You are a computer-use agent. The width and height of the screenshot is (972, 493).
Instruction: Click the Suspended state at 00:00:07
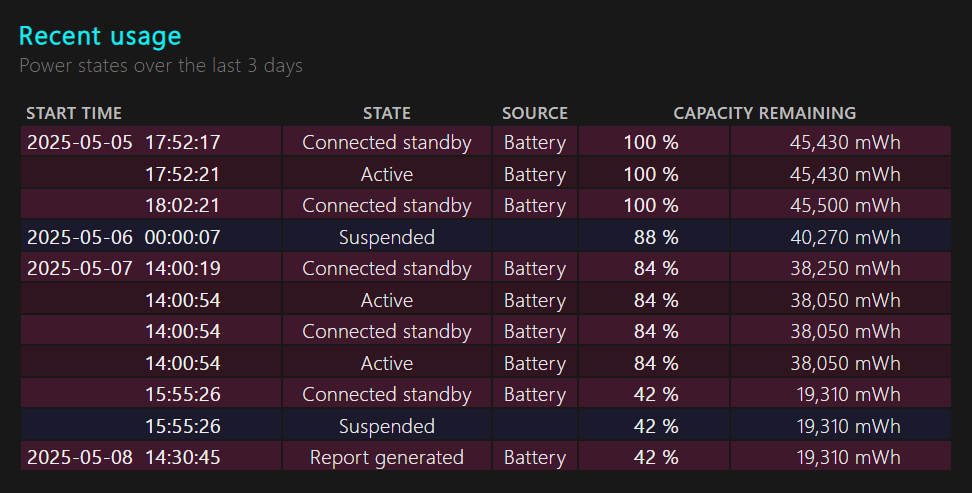pos(386,237)
